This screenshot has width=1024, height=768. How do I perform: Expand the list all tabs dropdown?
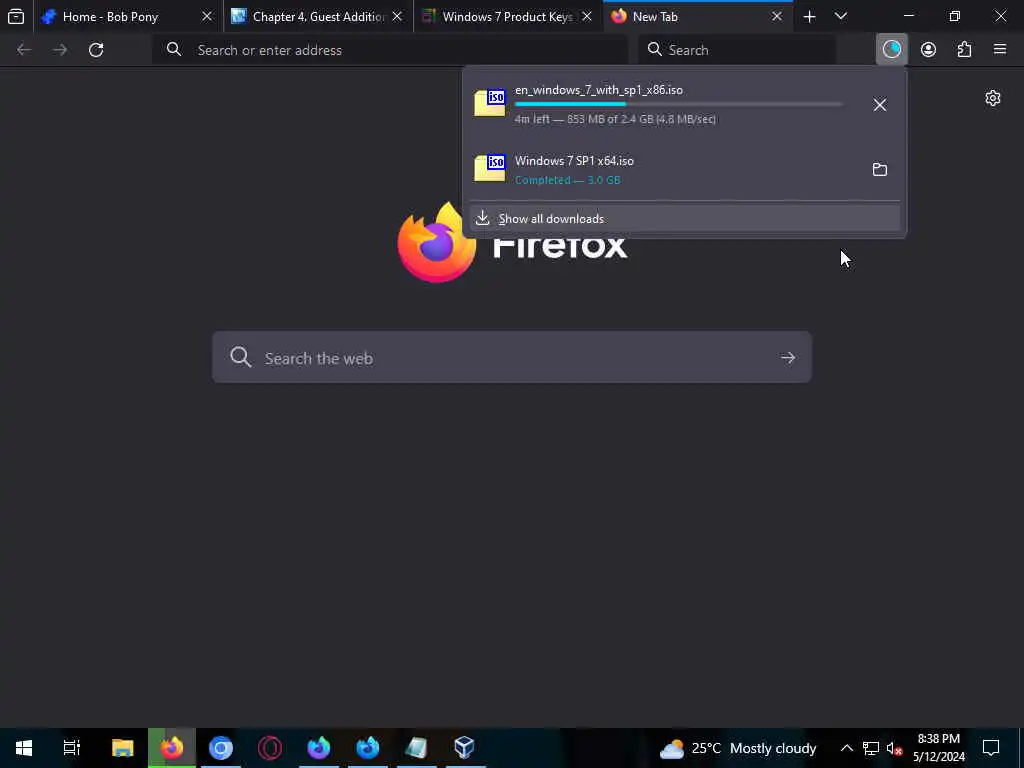point(841,16)
